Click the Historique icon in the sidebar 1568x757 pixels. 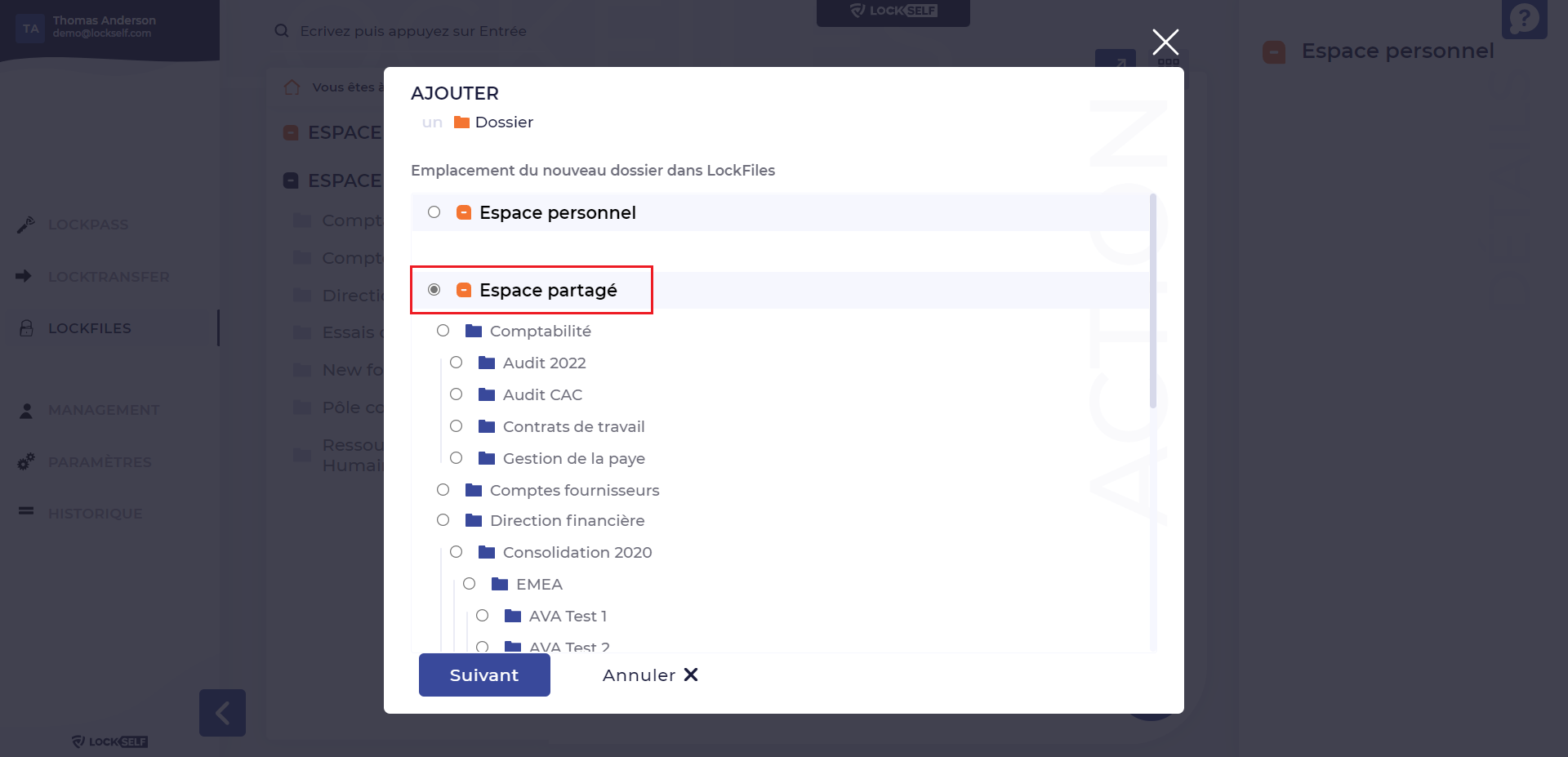coord(26,511)
